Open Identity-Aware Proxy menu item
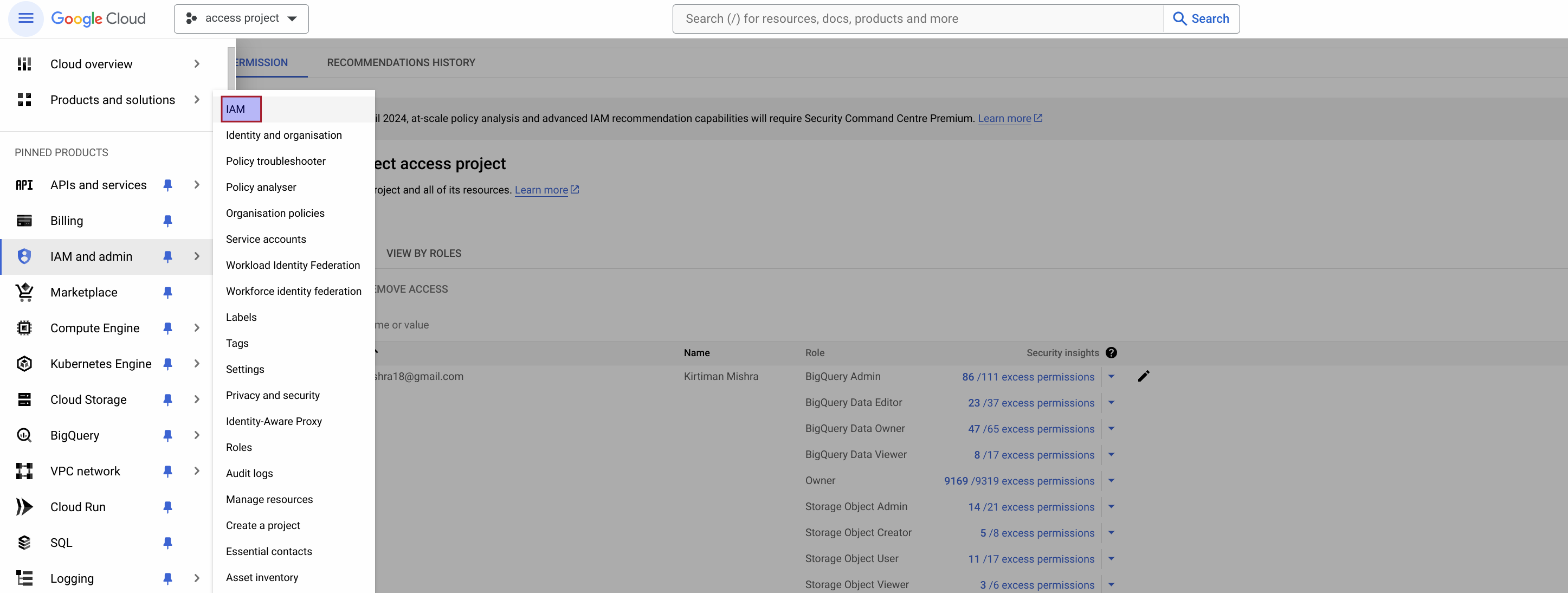The width and height of the screenshot is (1568, 593). pyautogui.click(x=273, y=421)
